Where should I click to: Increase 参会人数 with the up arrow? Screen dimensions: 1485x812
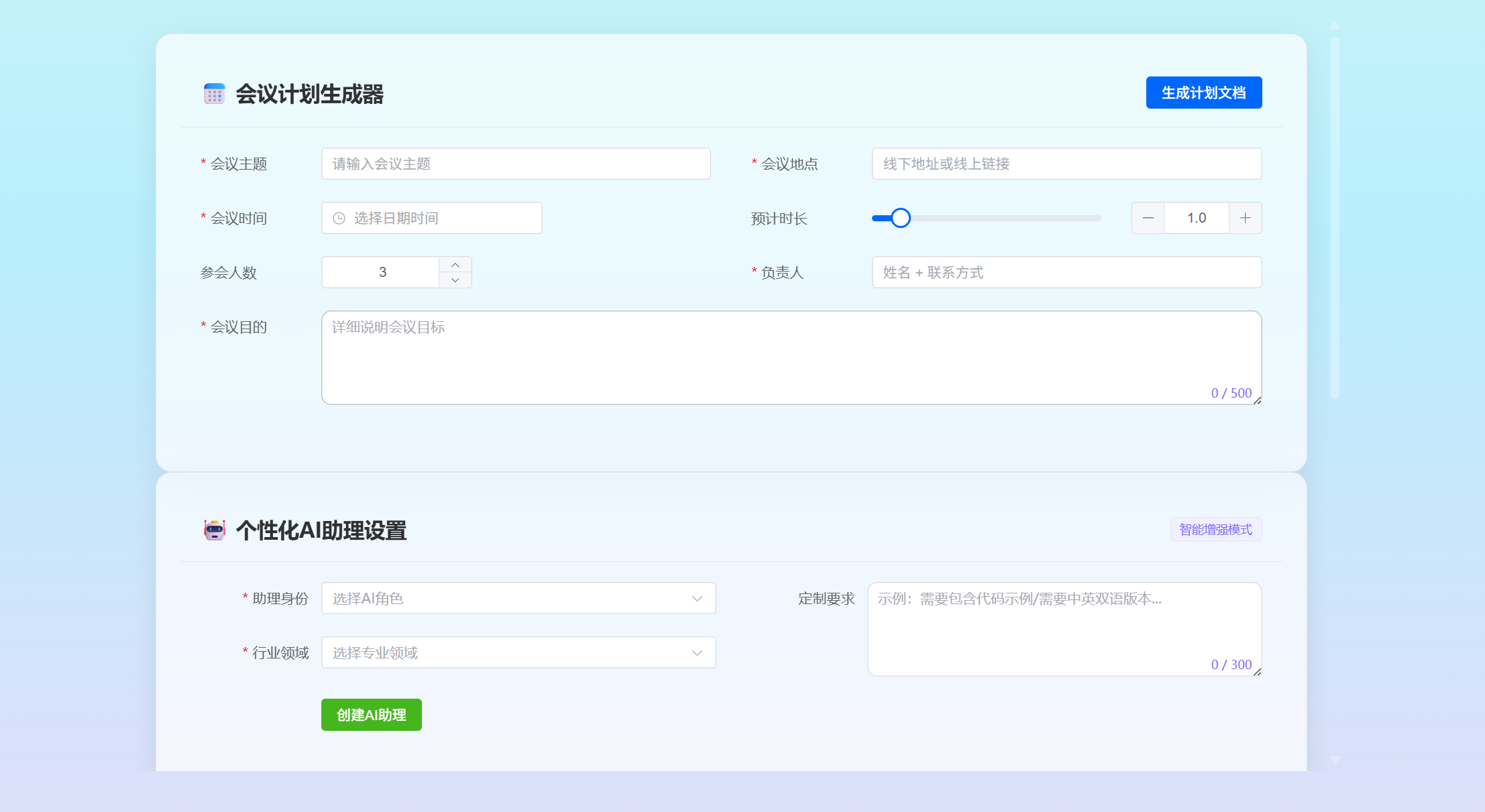pos(455,265)
